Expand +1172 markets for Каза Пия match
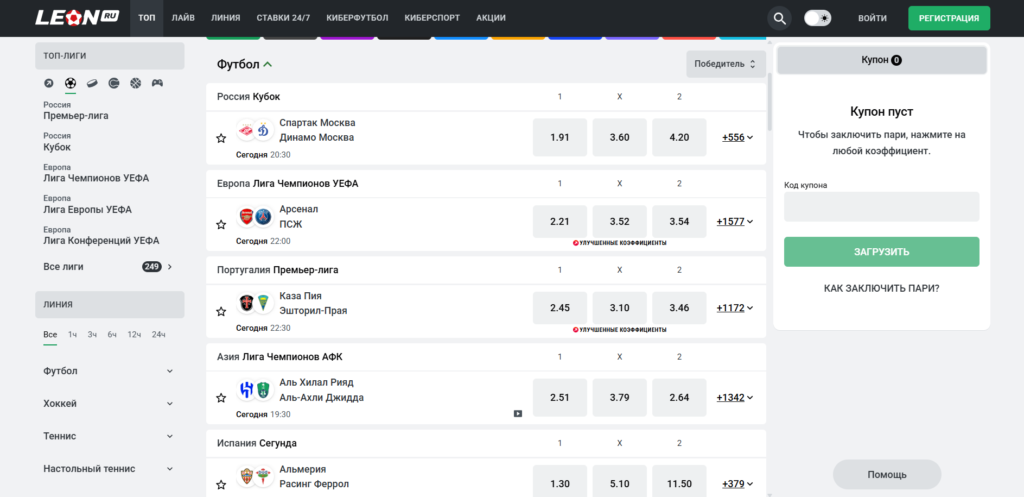This screenshot has height=497, width=1024. 735,308
